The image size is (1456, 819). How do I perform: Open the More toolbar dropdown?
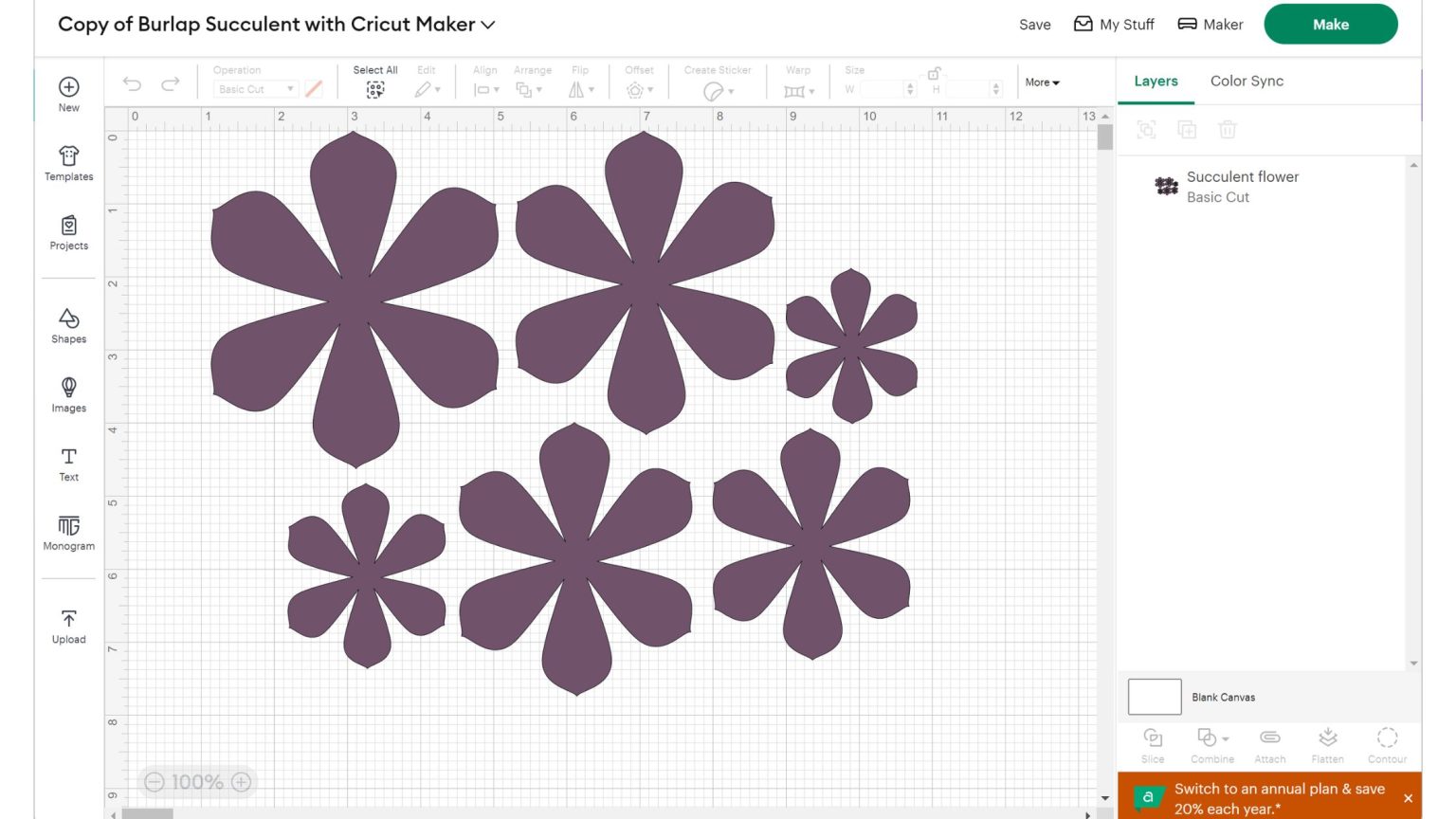(x=1042, y=82)
